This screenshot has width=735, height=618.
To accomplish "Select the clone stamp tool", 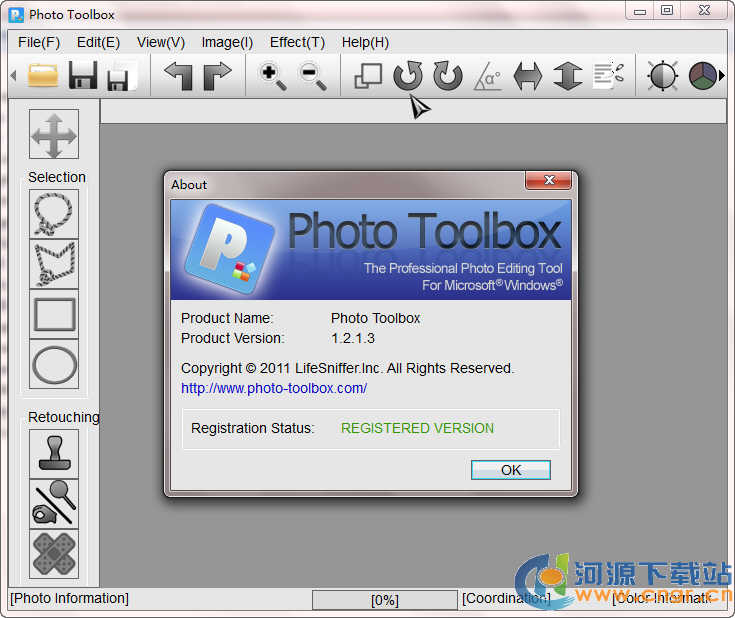I will pos(54,454).
